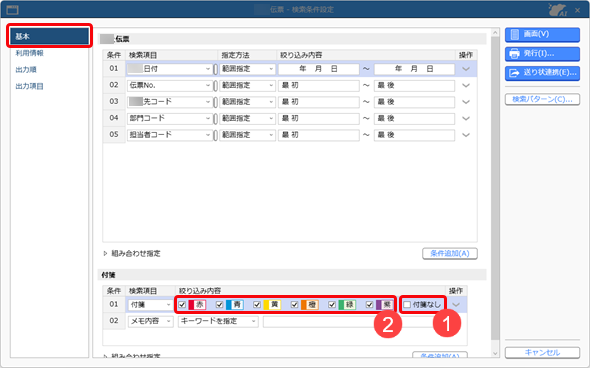The height and width of the screenshot is (368, 590).
Task: Open 範囲指定 method dropdown for row 05
Action: pos(247,135)
